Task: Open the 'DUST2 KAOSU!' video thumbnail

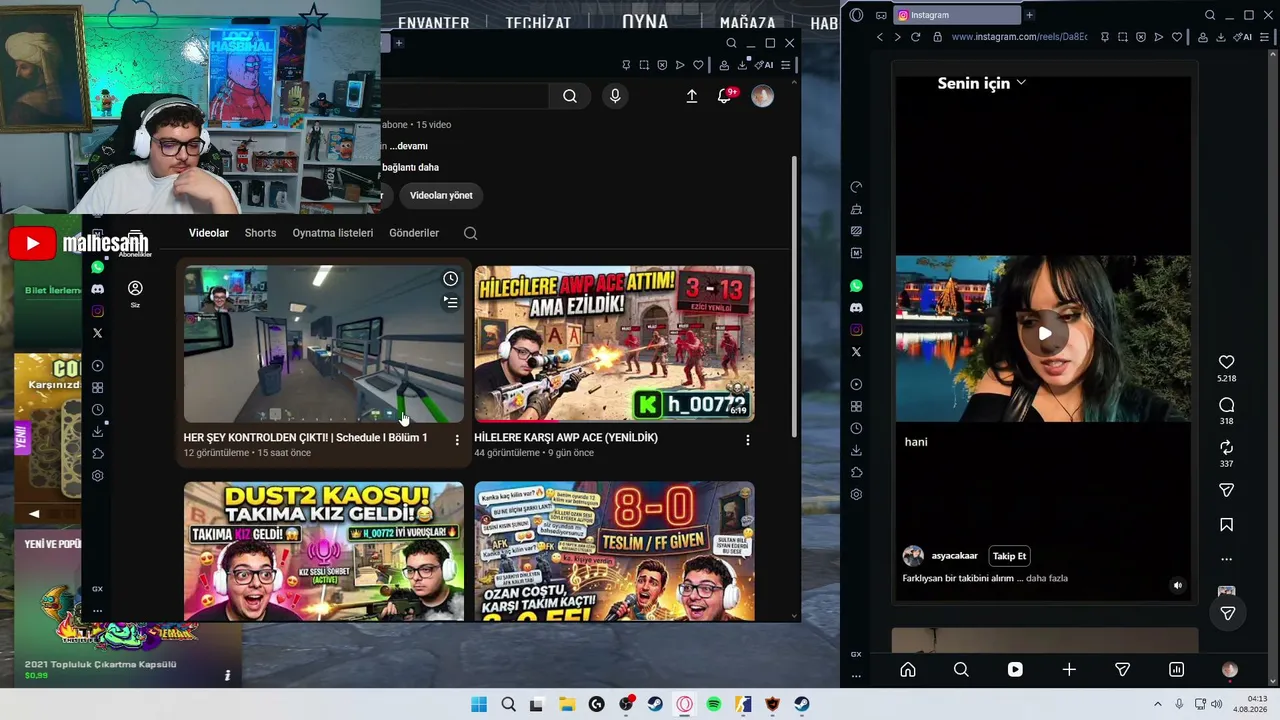Action: pos(324,551)
